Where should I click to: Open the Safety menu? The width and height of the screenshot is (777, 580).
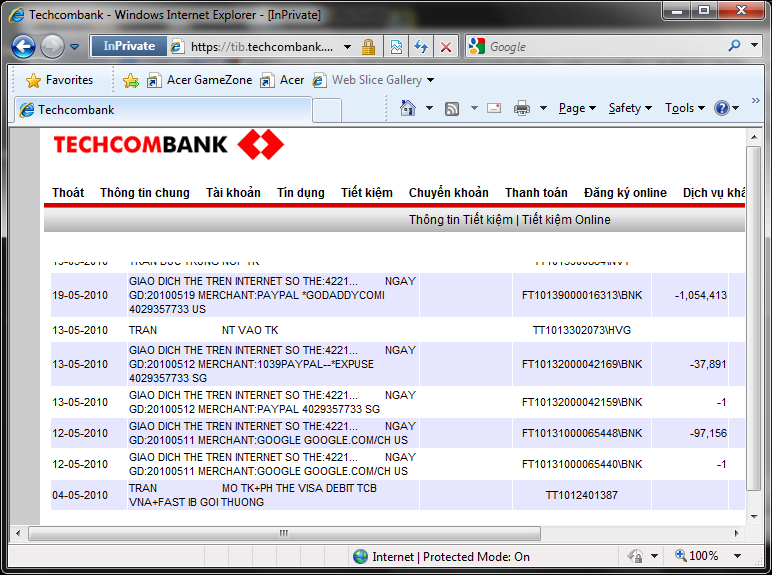630,108
